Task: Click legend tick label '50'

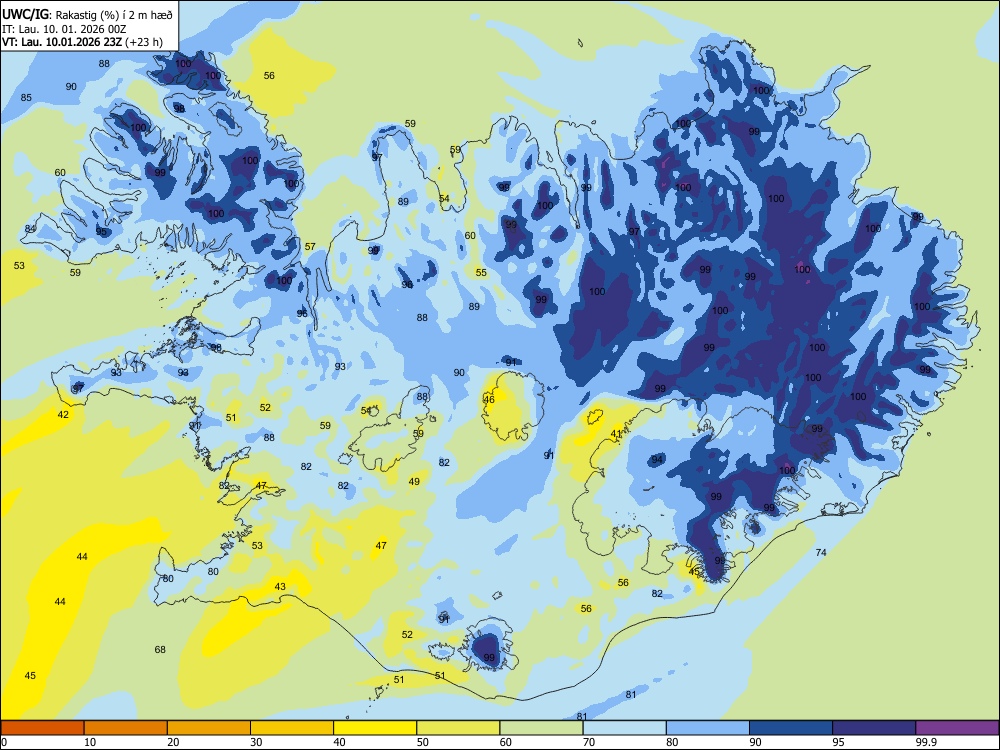Action: tap(423, 742)
